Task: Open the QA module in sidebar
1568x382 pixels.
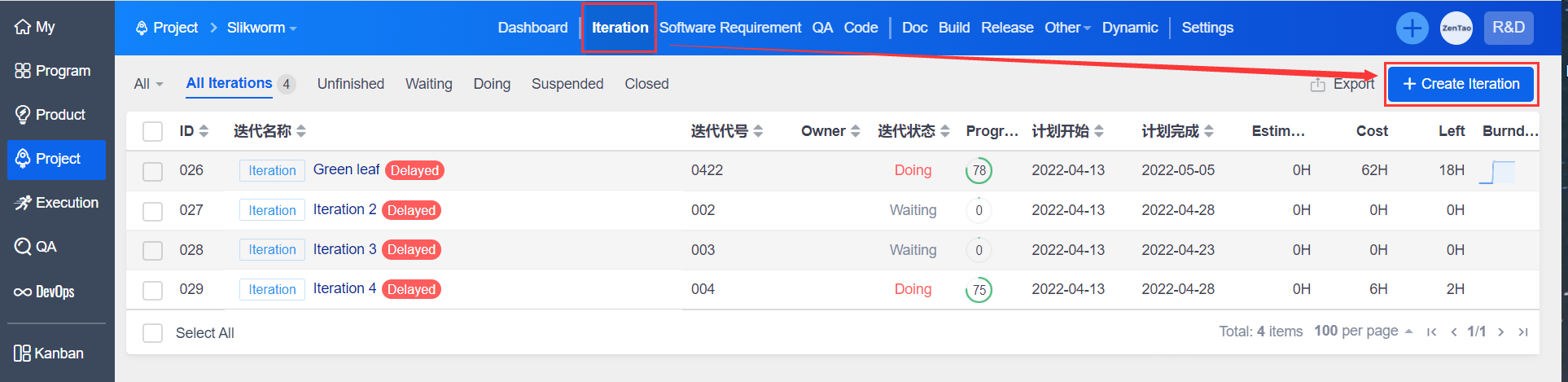Action: pos(36,247)
